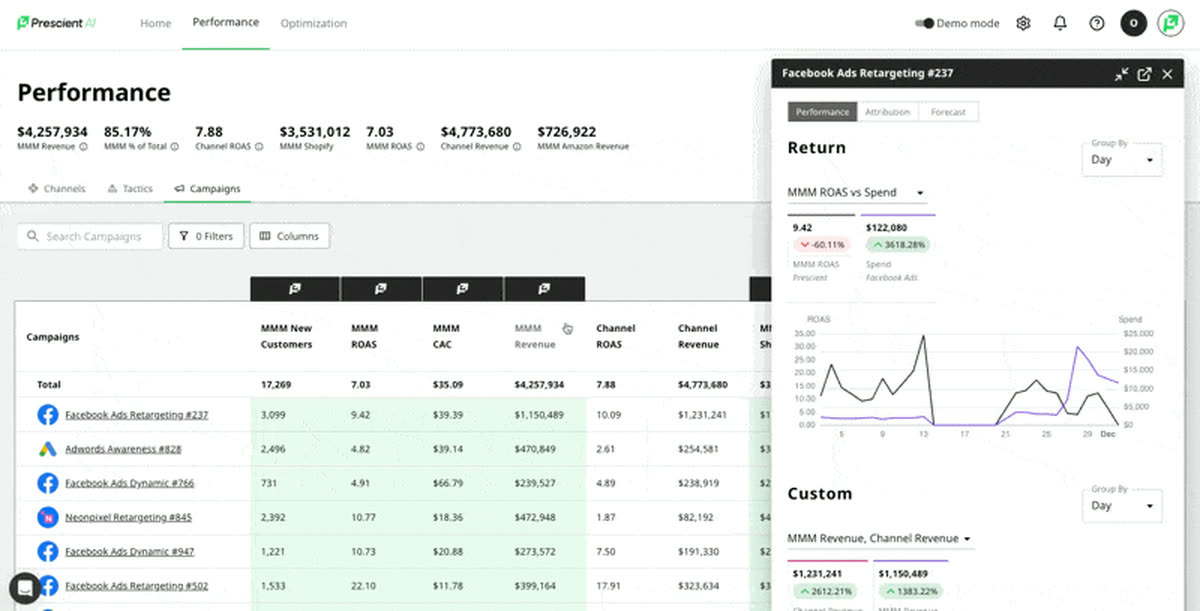Screen dimensions: 1200x611
Task: Click the Prescient badge above MMM Revenue column
Action: pos(544,288)
